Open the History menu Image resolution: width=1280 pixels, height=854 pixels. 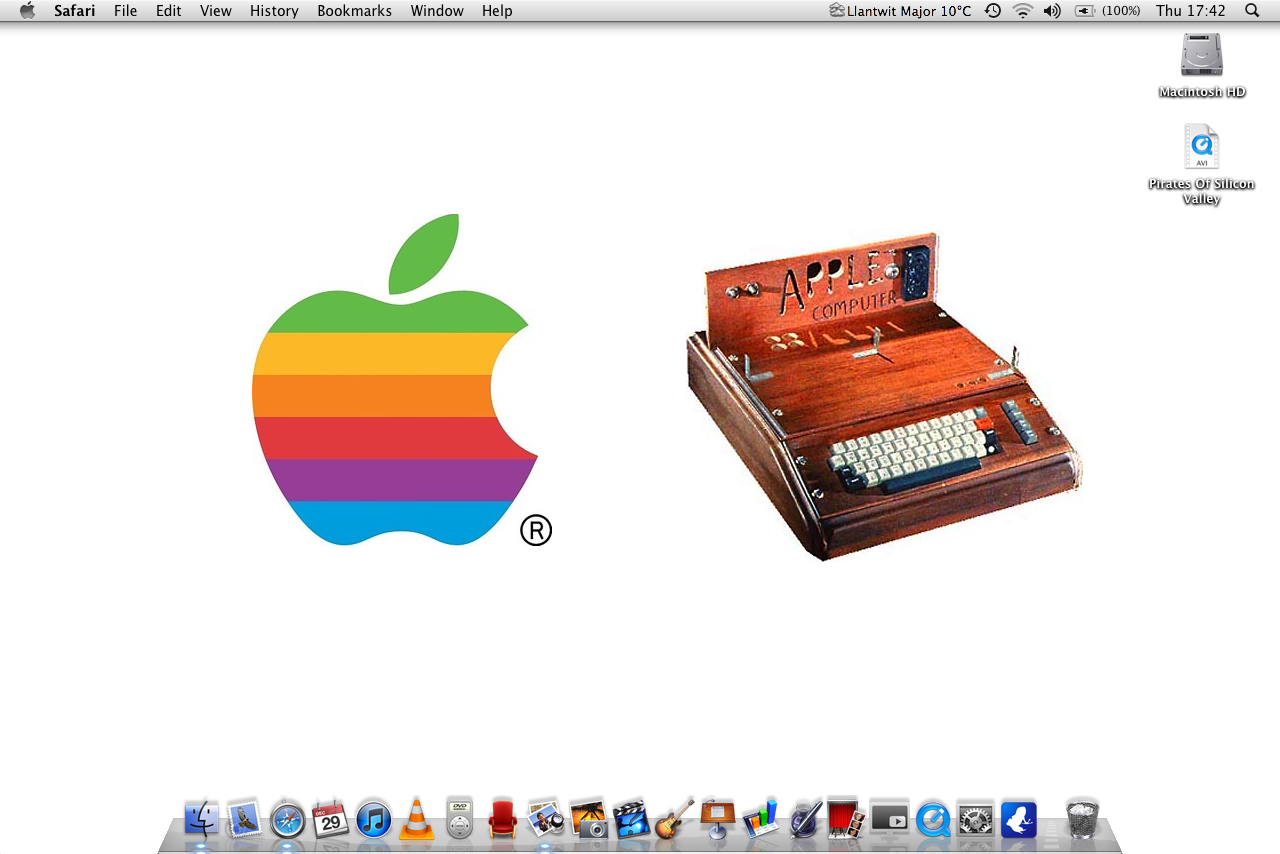coord(274,11)
